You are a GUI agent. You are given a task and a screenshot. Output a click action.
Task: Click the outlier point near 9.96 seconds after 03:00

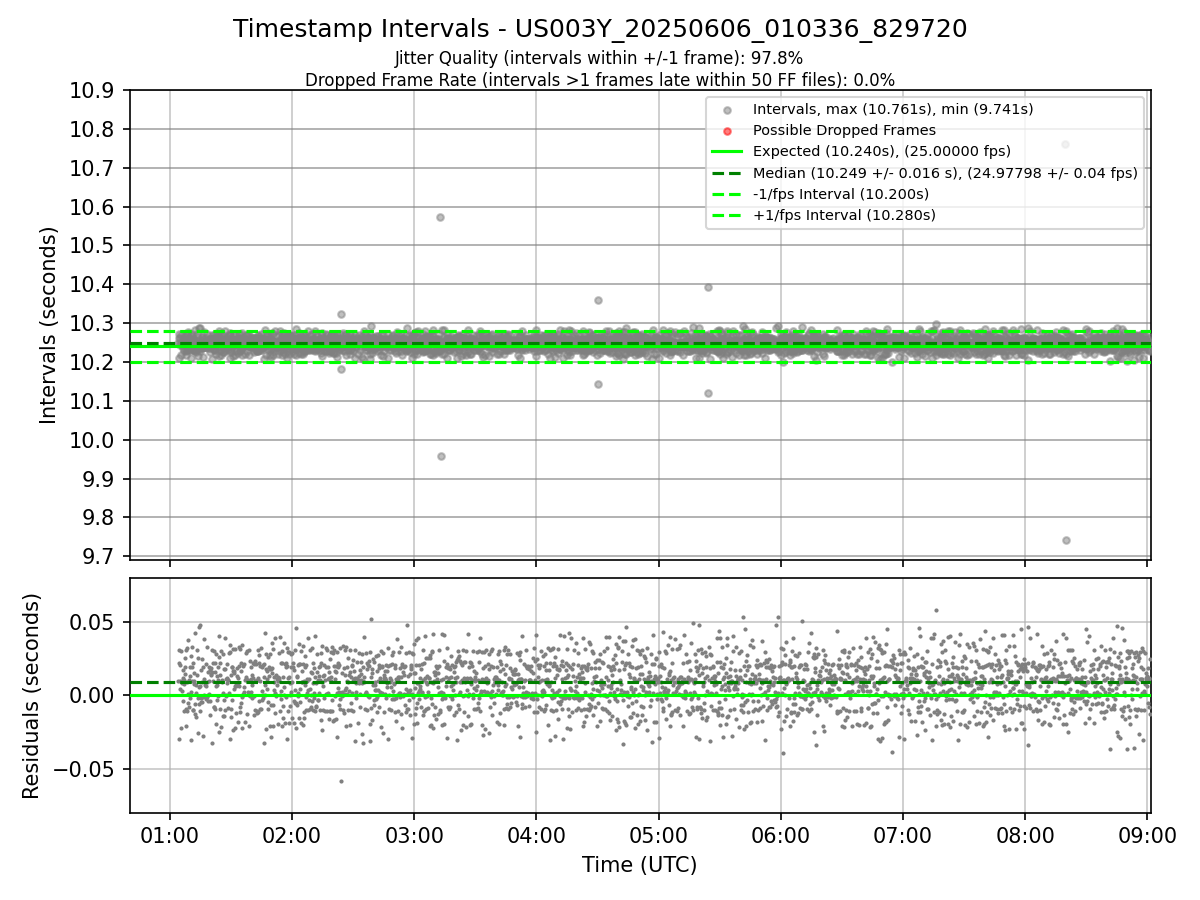click(x=441, y=456)
